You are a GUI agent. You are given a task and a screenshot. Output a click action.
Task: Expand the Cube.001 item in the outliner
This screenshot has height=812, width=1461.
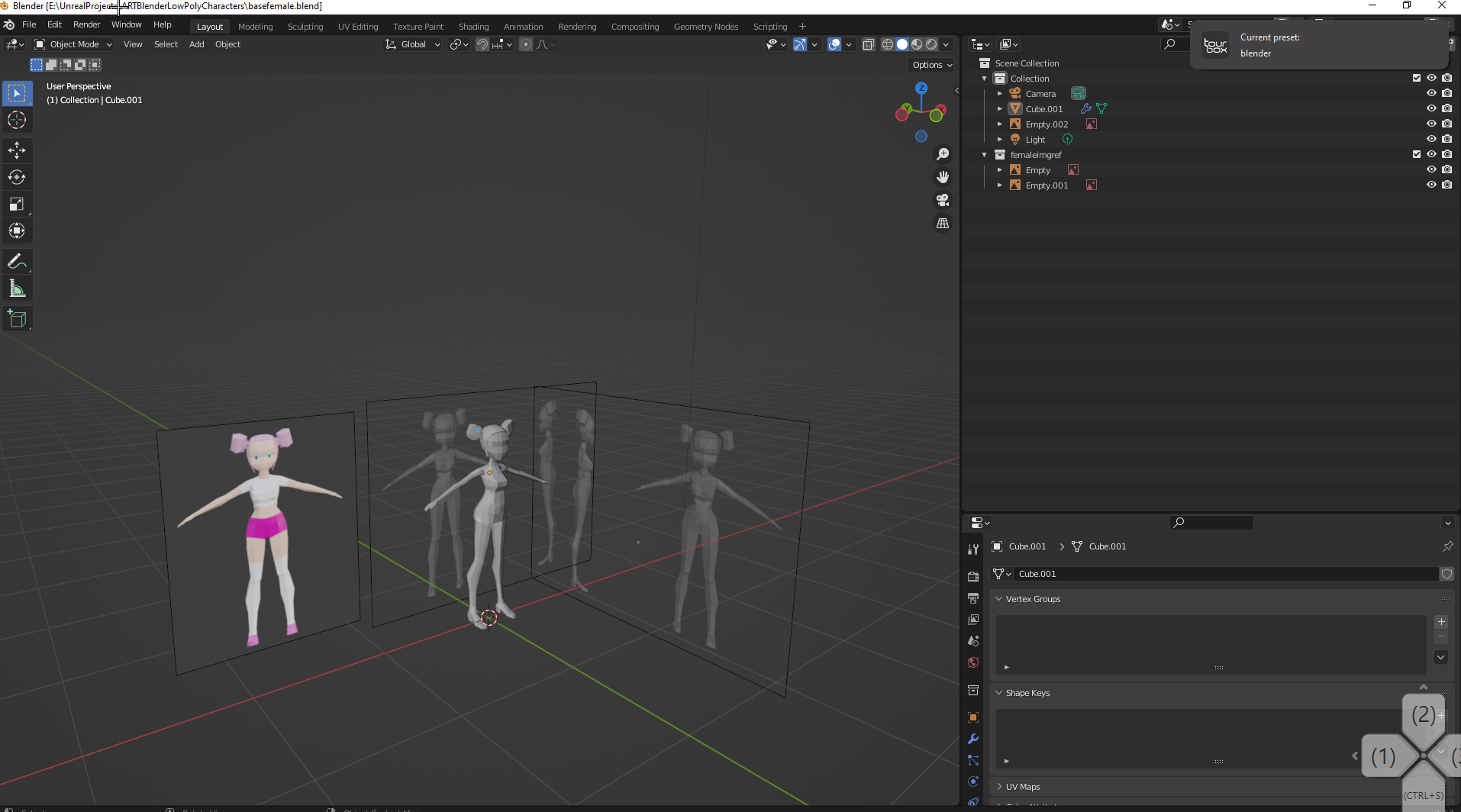1000,108
